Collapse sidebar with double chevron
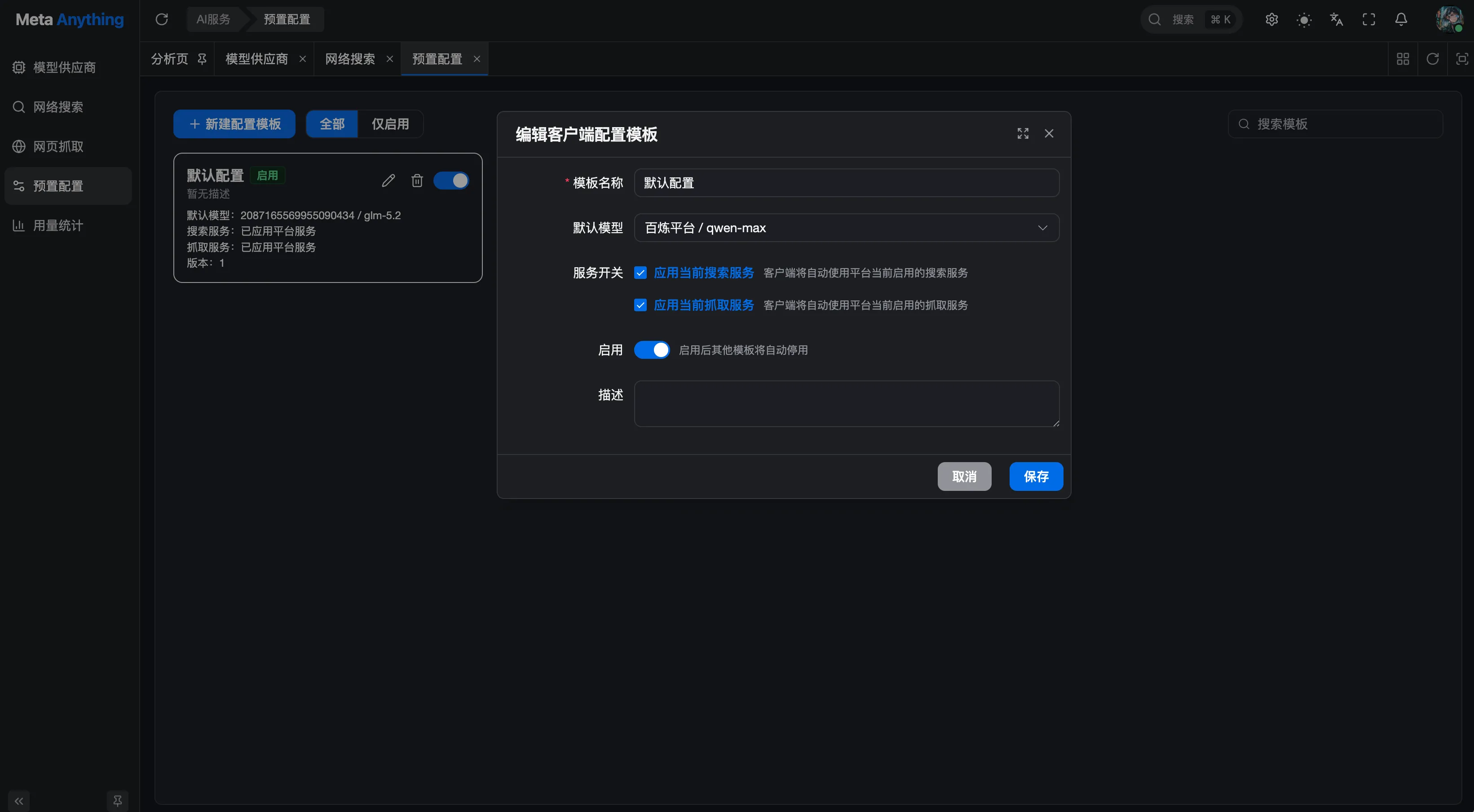The image size is (1474, 812). 19,801
